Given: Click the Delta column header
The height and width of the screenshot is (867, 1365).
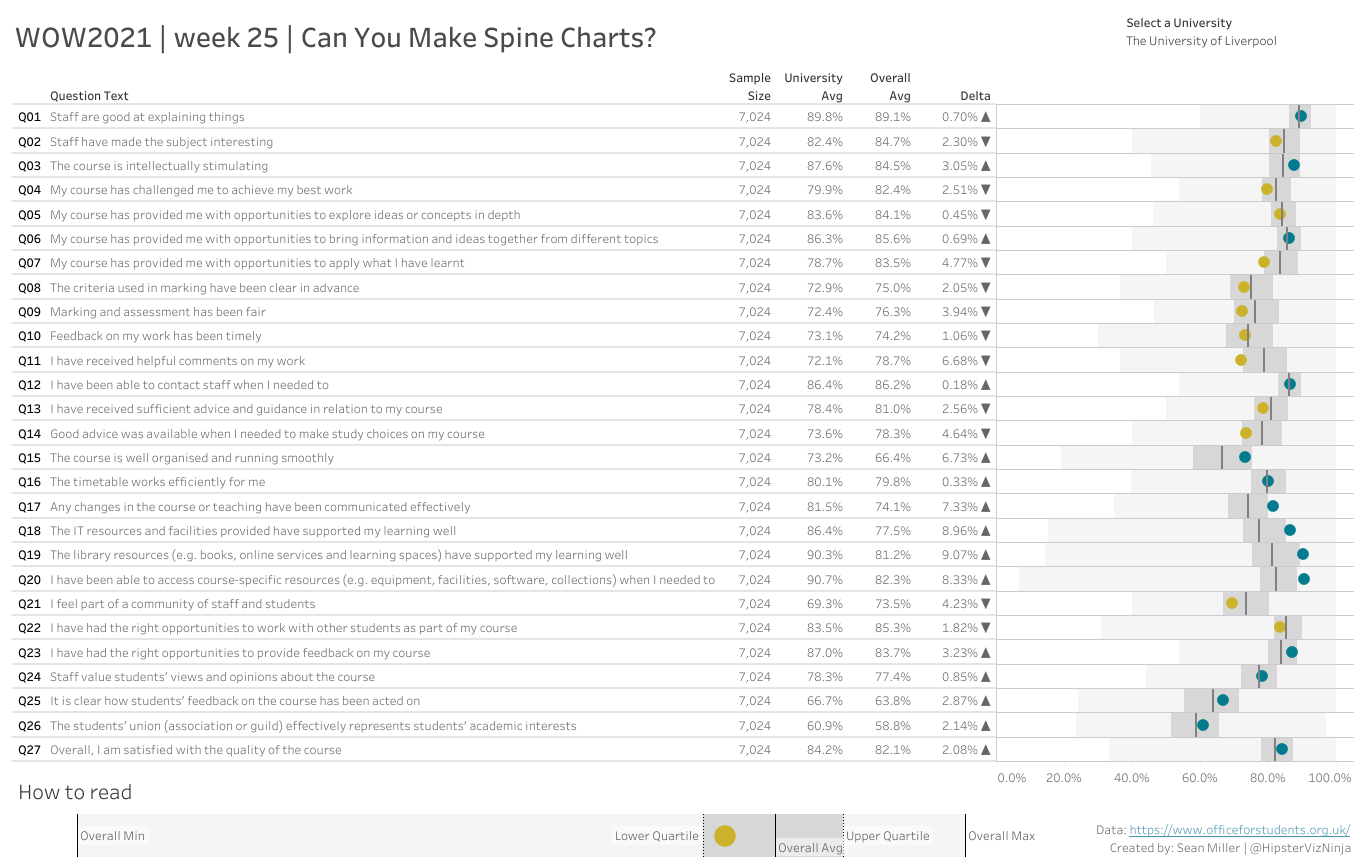Looking at the screenshot, I should tap(975, 96).
